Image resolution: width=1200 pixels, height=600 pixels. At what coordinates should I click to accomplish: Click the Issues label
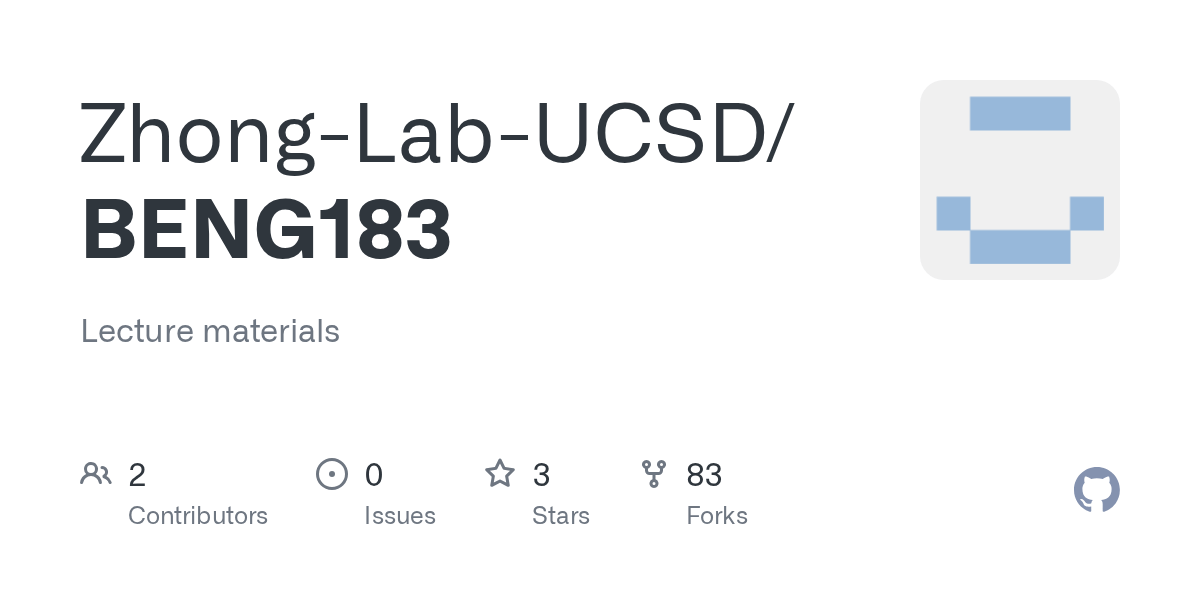pos(400,516)
